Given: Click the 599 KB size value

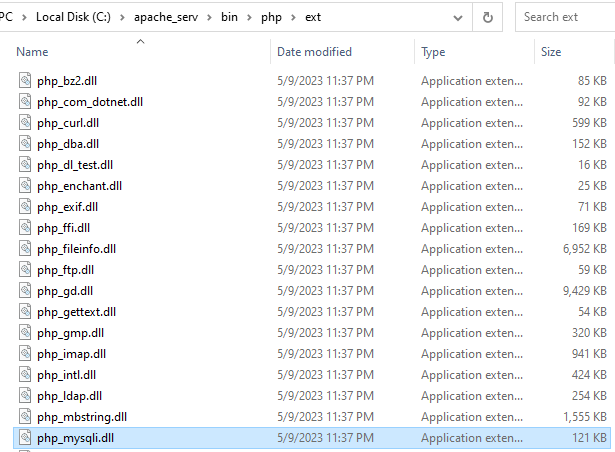Looking at the screenshot, I should click(589, 122).
